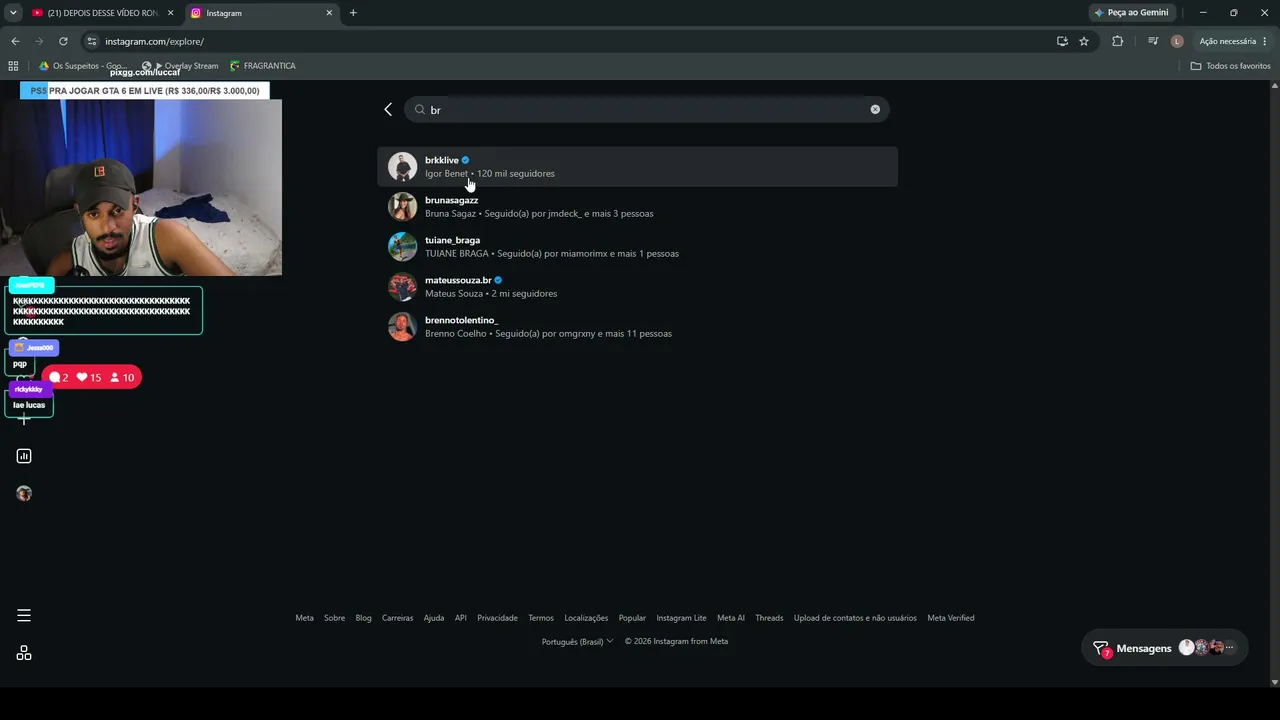Expand the tab search dropdown arrow
This screenshot has width=1280, height=720.
tap(13, 13)
